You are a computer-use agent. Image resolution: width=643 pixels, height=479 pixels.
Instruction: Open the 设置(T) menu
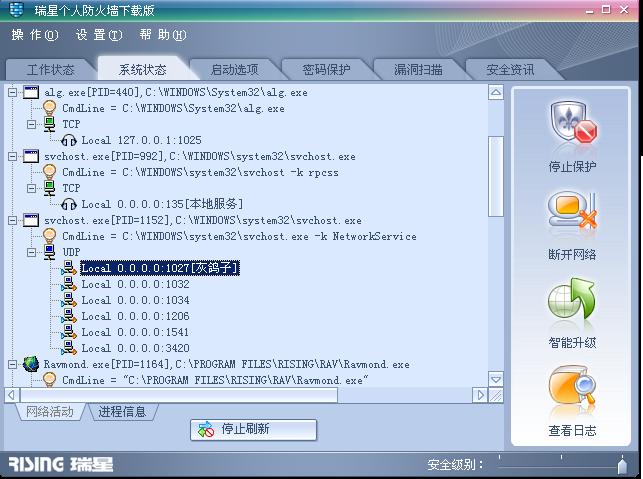coord(99,35)
